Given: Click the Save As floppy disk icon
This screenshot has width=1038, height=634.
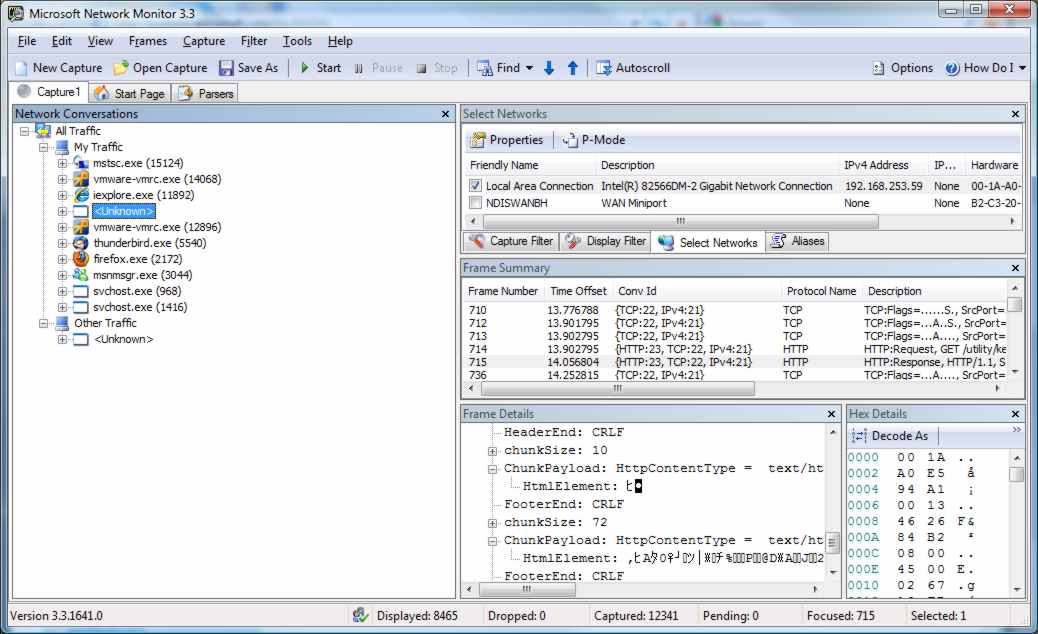Looking at the screenshot, I should [x=226, y=68].
